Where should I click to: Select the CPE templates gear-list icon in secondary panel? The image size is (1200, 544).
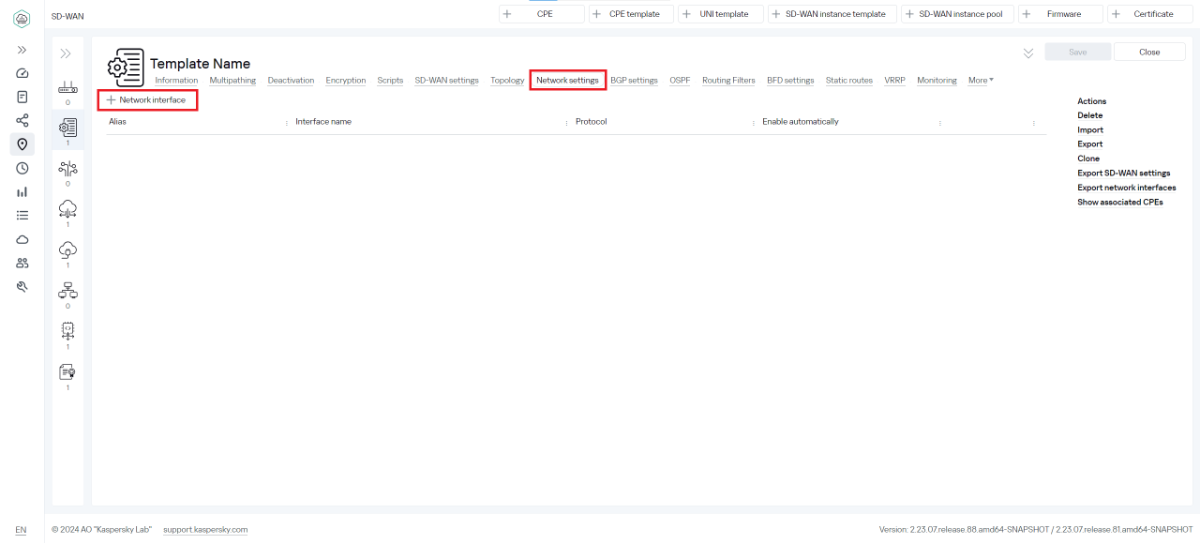tap(67, 127)
